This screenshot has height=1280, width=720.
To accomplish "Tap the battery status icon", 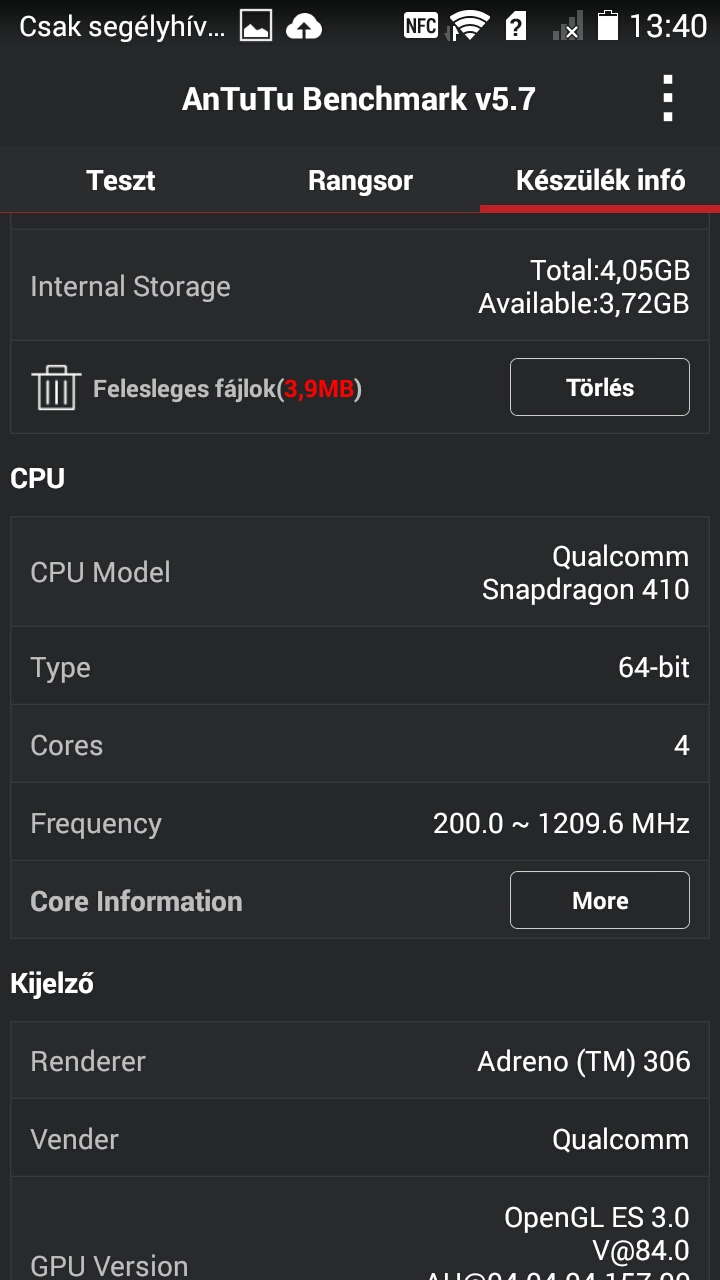I will click(x=607, y=26).
